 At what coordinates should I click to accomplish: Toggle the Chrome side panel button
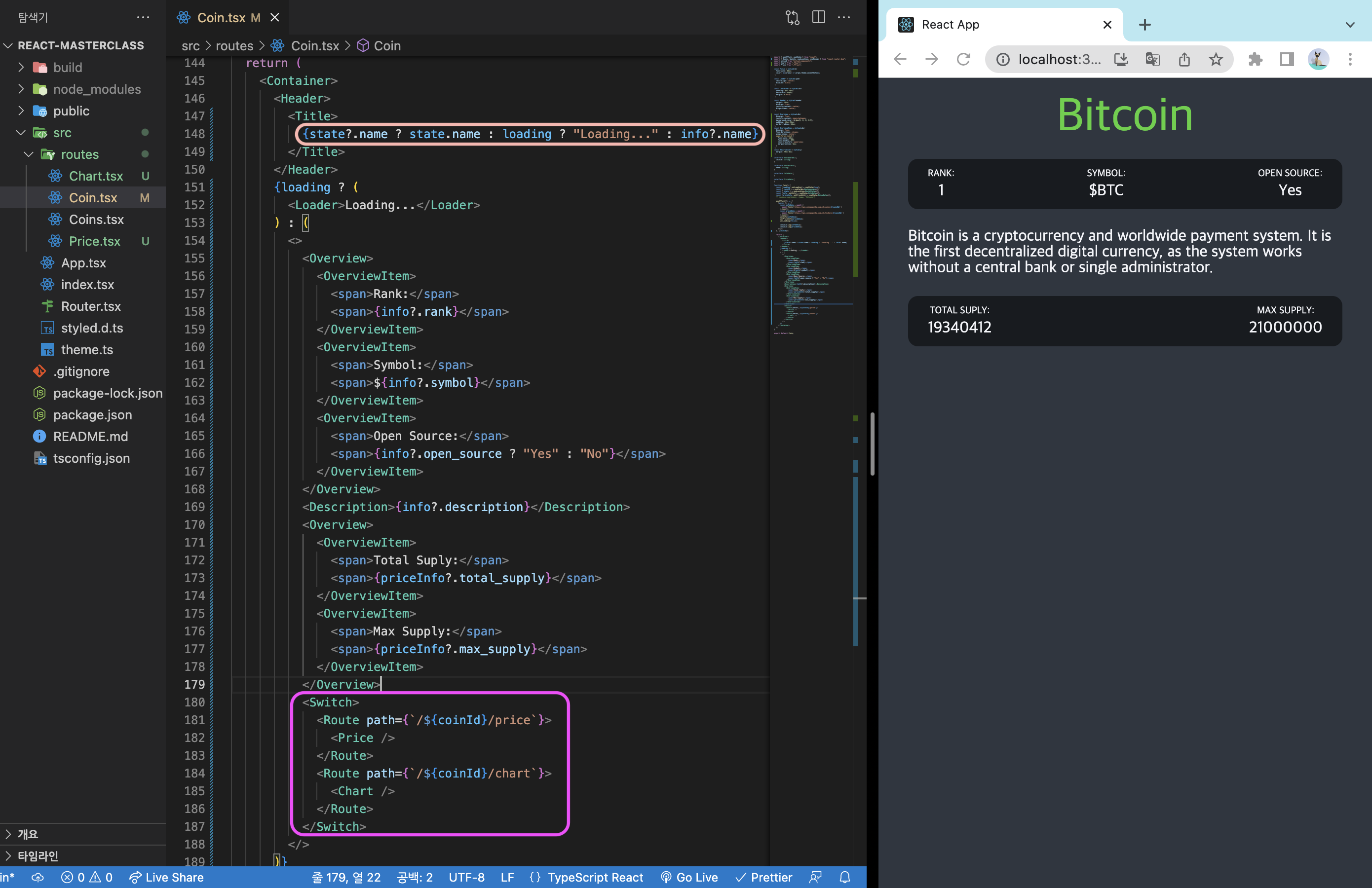click(1287, 59)
